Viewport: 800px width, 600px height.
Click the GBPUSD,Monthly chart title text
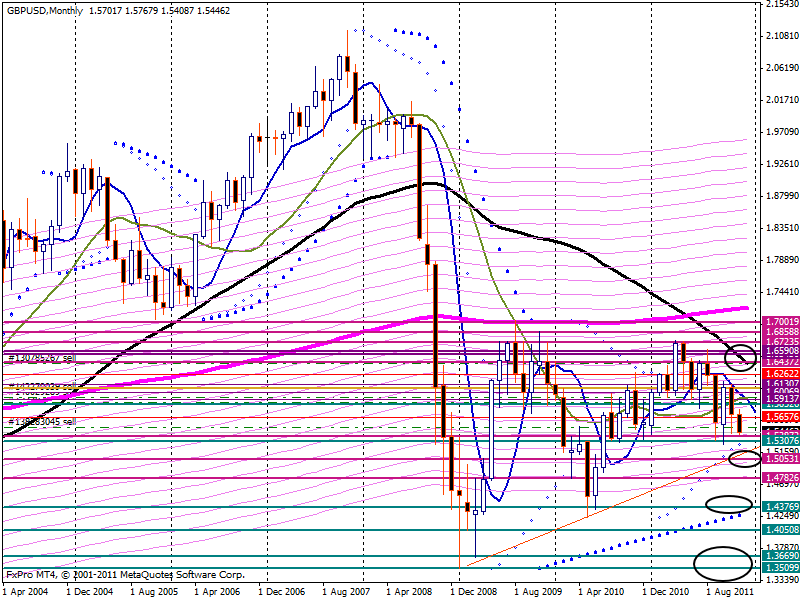45,10
